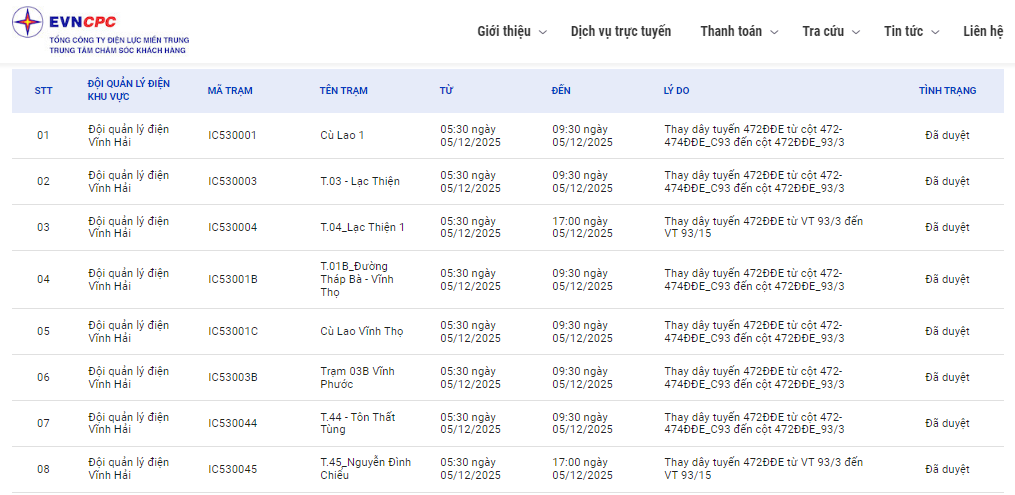This screenshot has height=495, width=1015.
Task: Click station code IC53003B
Action: tap(233, 378)
